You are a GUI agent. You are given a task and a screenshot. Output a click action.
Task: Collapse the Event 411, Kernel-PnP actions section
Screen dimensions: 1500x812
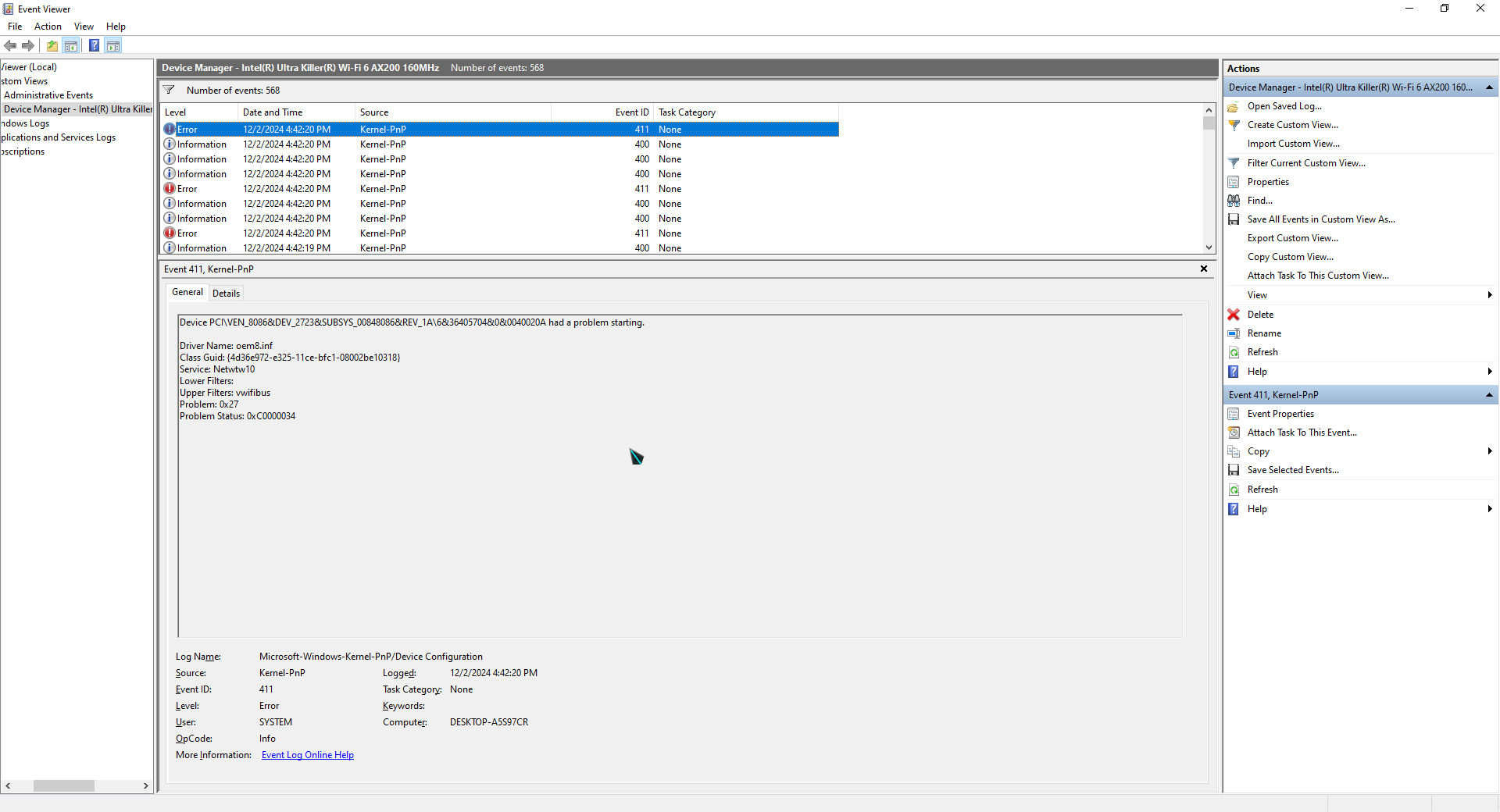point(1489,395)
